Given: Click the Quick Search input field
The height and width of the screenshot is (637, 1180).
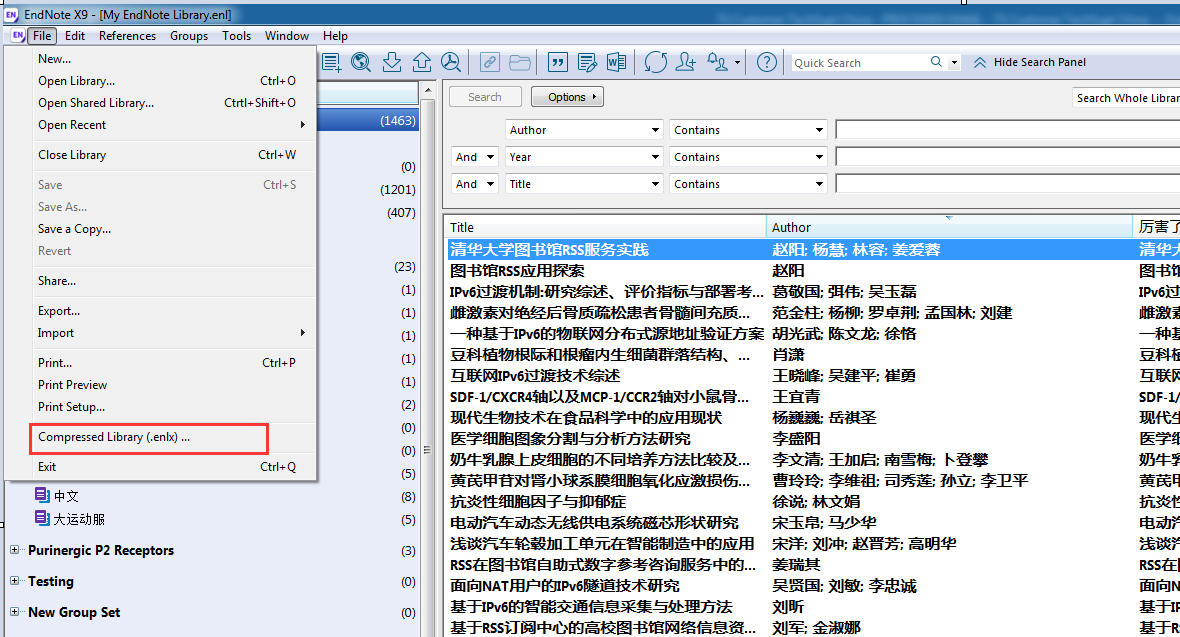Looking at the screenshot, I should pos(860,62).
